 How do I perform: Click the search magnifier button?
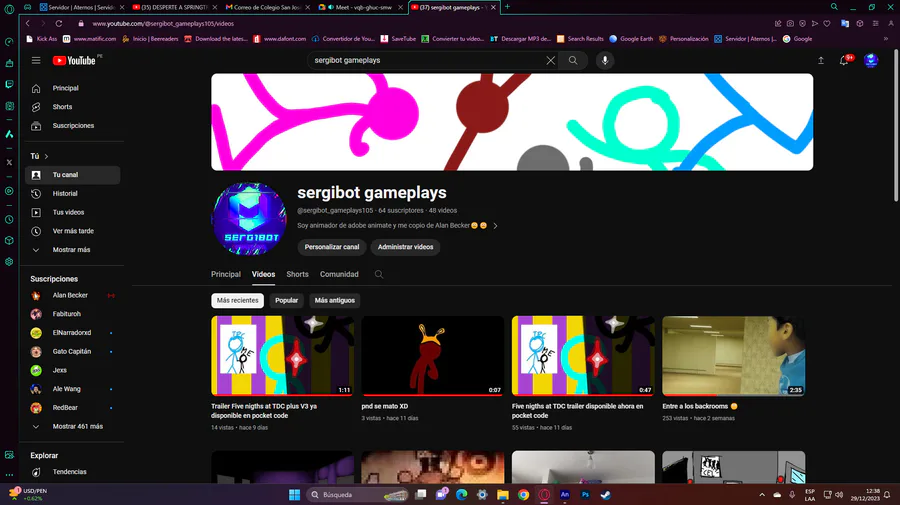573,60
